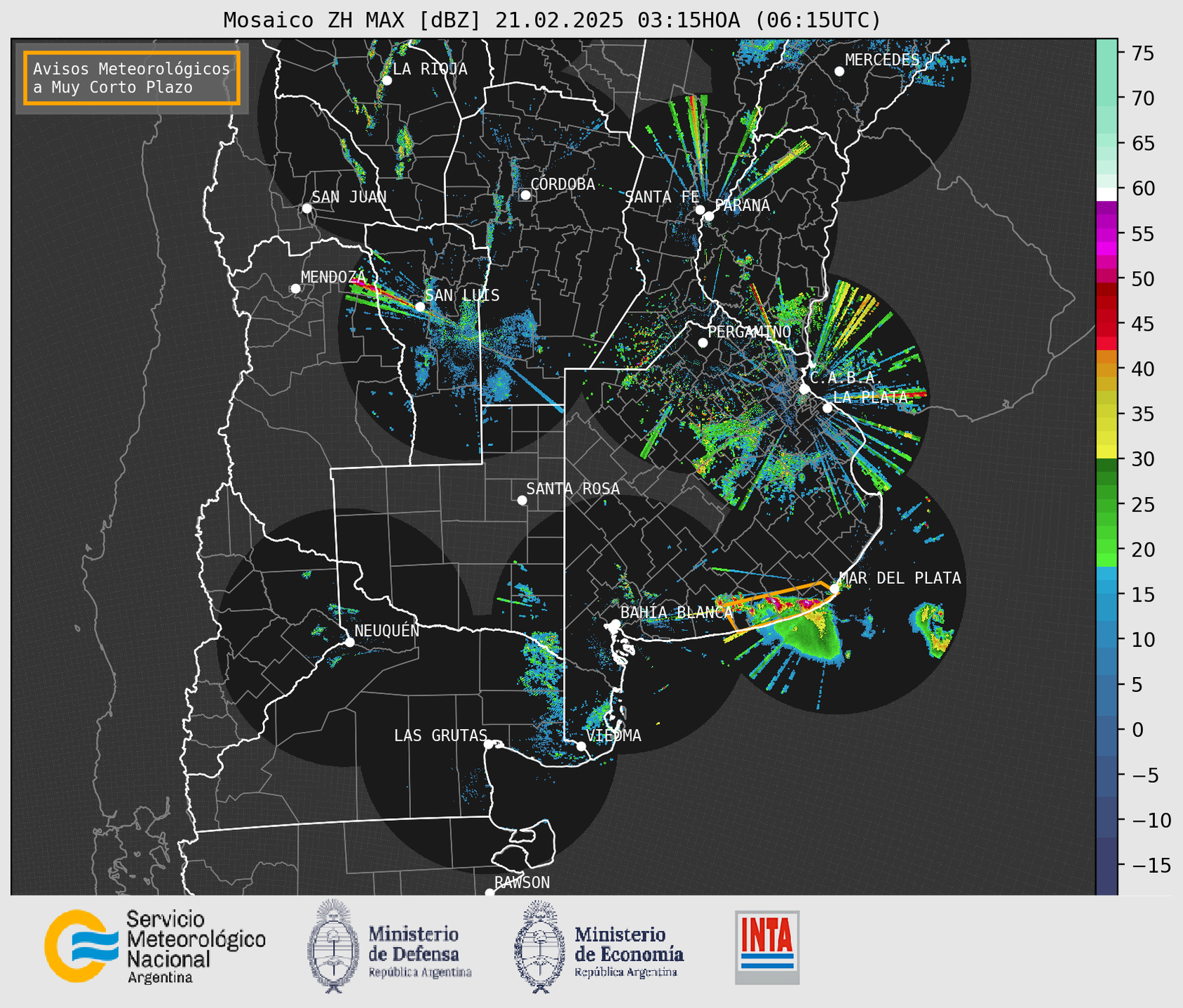Click the C.A.B.A. city marker dot
The width and height of the screenshot is (1183, 1008).
(x=805, y=389)
